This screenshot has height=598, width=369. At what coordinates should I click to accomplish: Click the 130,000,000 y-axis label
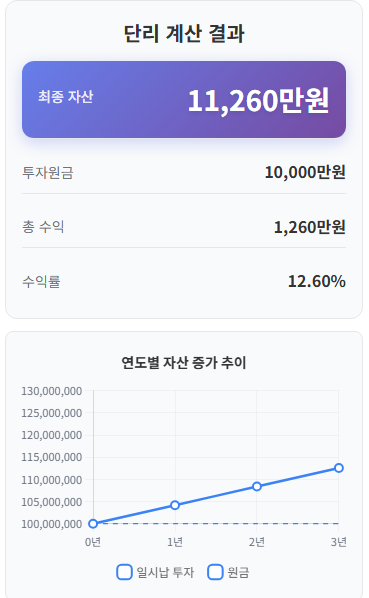coord(51,391)
